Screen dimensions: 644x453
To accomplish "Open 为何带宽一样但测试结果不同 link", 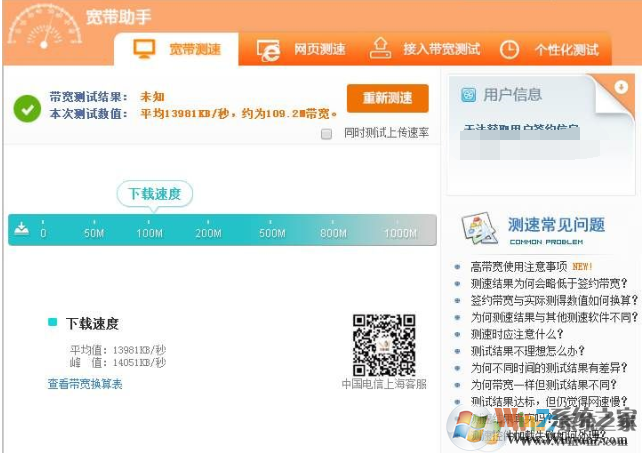I will [x=543, y=385].
